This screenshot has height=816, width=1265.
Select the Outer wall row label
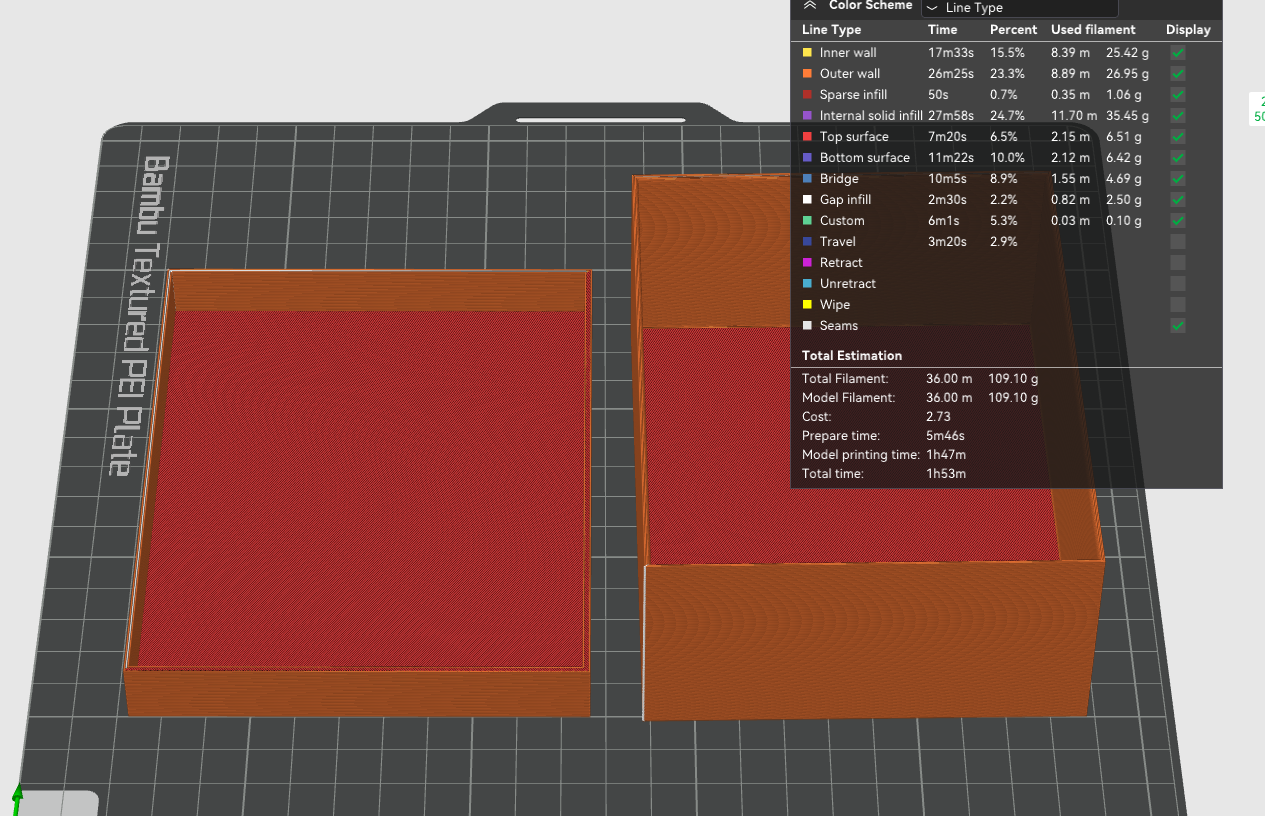850,73
